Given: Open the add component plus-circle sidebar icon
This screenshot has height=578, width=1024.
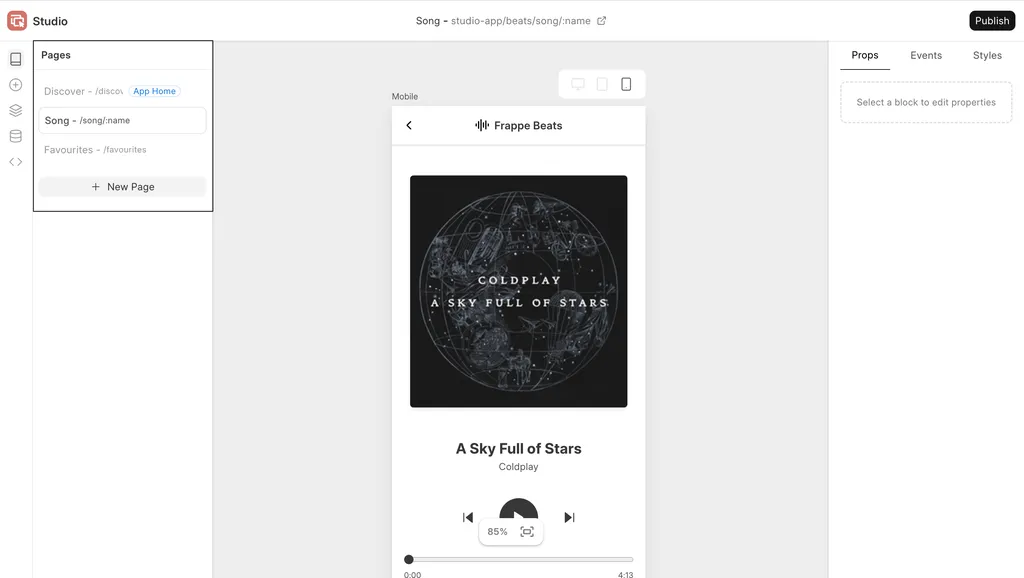Looking at the screenshot, I should (x=16, y=85).
